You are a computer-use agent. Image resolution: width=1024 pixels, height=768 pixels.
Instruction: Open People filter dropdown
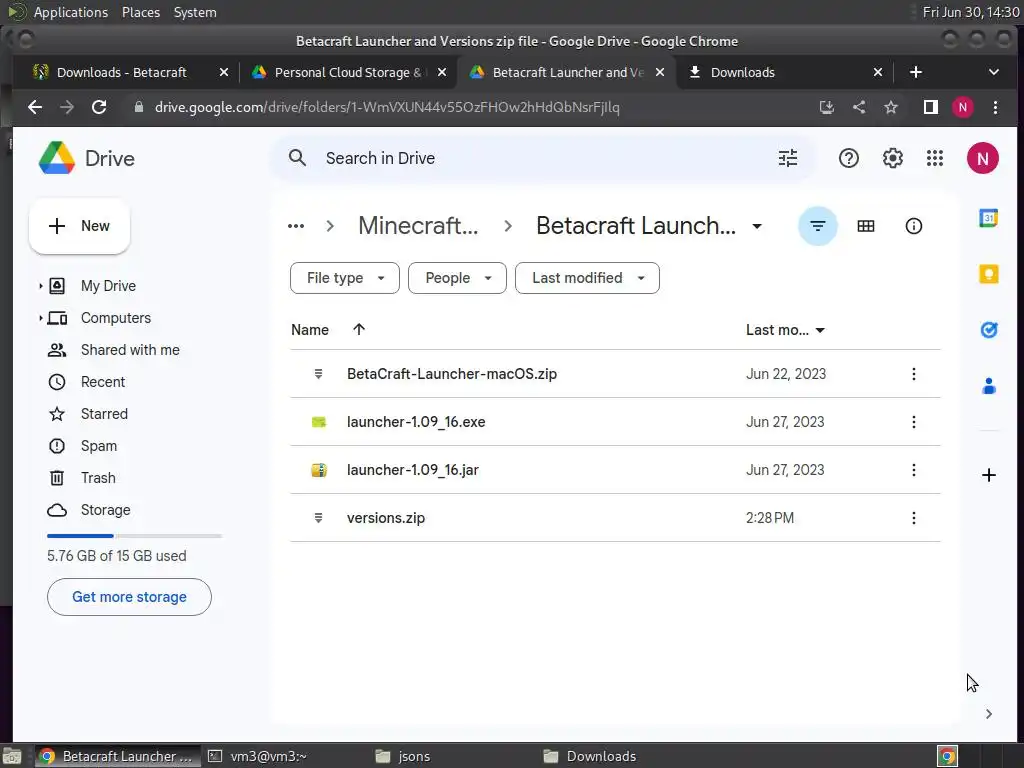coord(457,278)
